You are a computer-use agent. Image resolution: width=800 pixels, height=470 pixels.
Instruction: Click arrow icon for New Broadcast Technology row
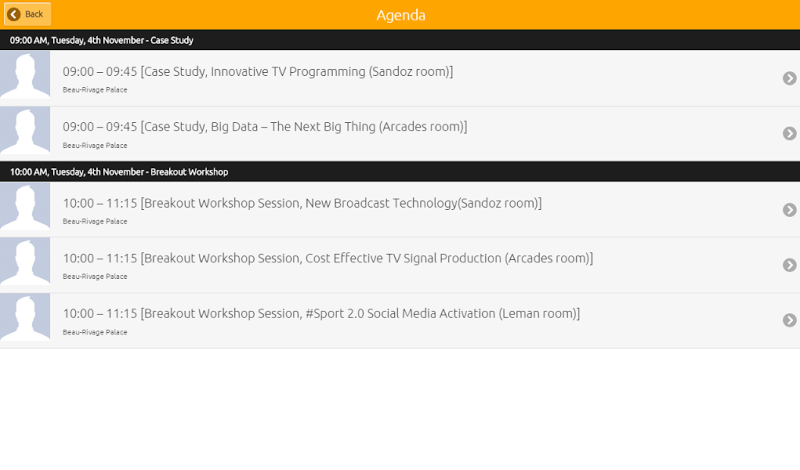[x=789, y=209]
